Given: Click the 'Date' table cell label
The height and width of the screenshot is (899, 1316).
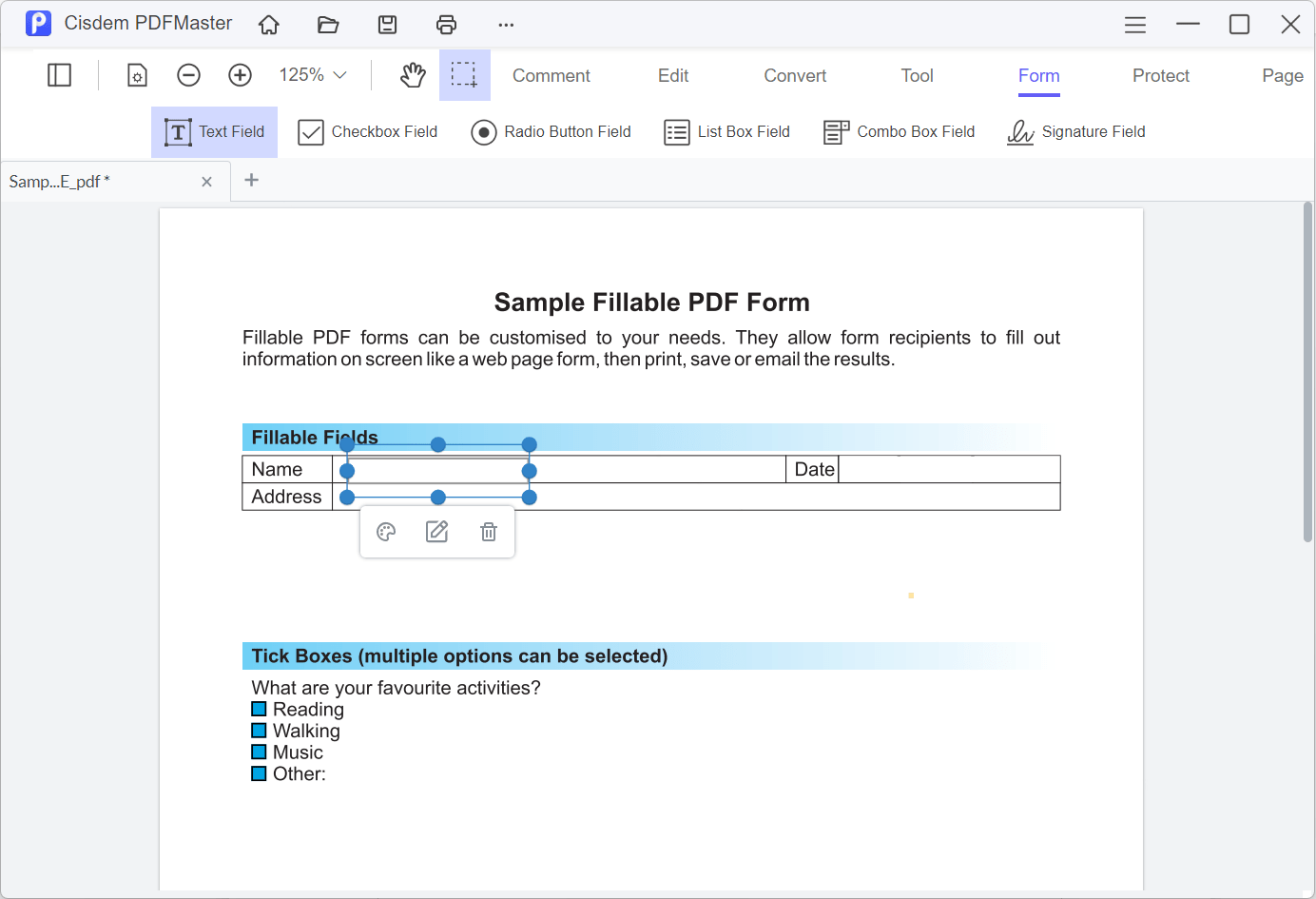Looking at the screenshot, I should (x=814, y=469).
